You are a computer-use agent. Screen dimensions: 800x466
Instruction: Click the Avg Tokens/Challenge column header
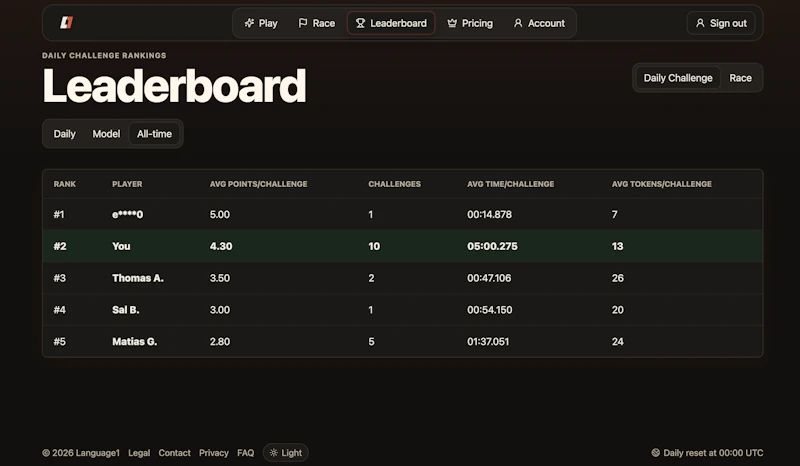[x=662, y=184]
